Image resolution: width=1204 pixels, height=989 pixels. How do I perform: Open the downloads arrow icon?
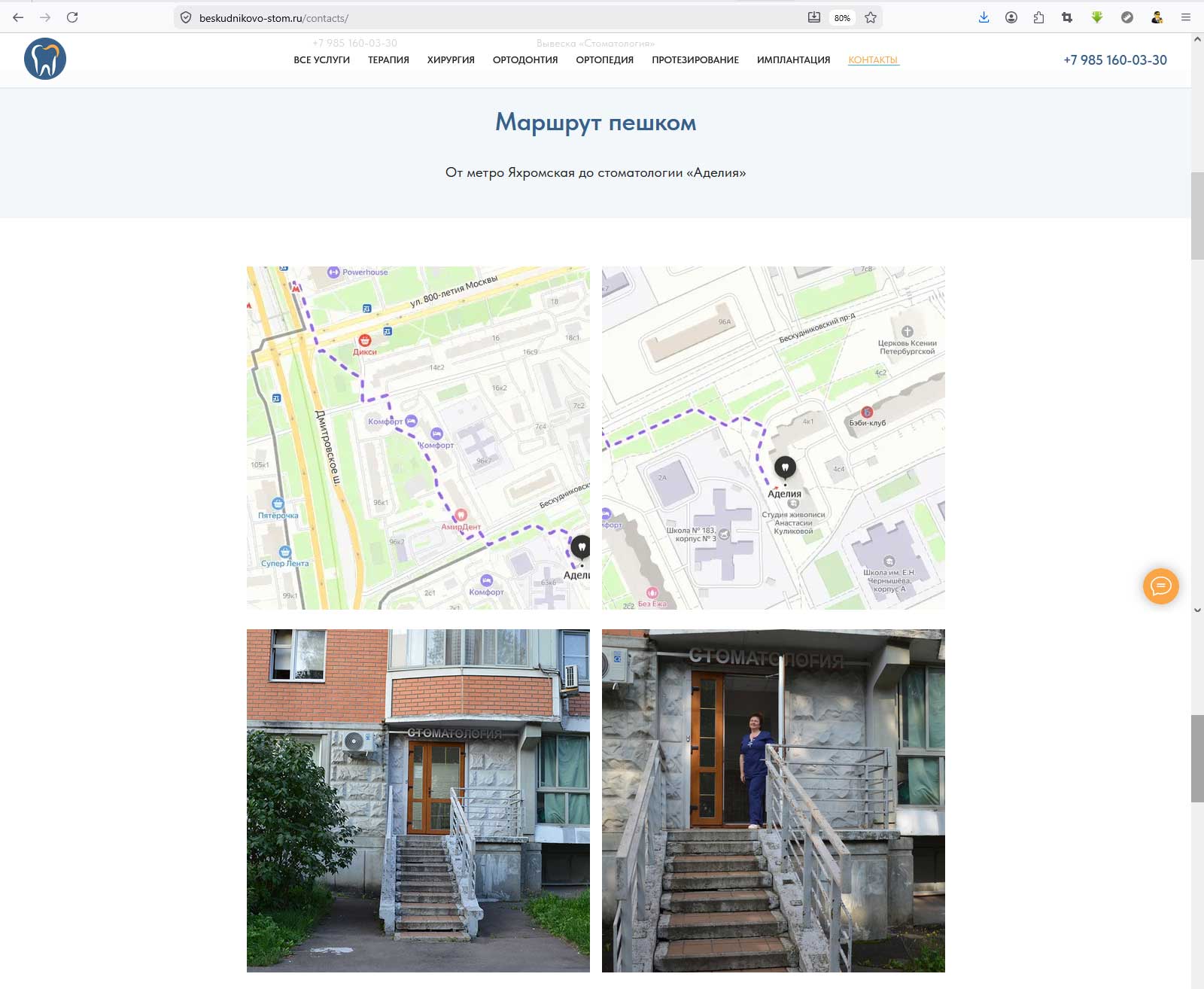984,17
